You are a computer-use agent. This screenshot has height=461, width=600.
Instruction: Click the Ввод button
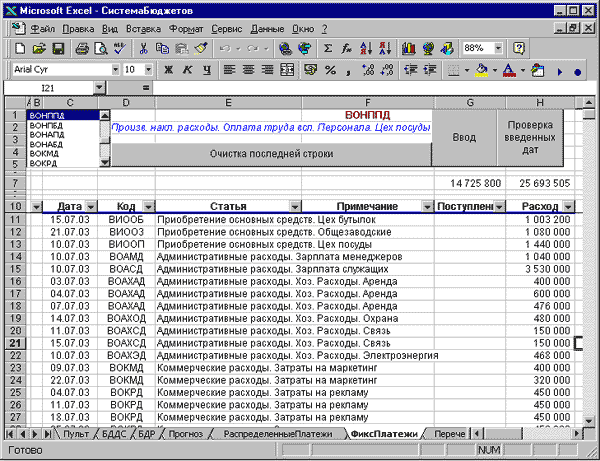(464, 138)
